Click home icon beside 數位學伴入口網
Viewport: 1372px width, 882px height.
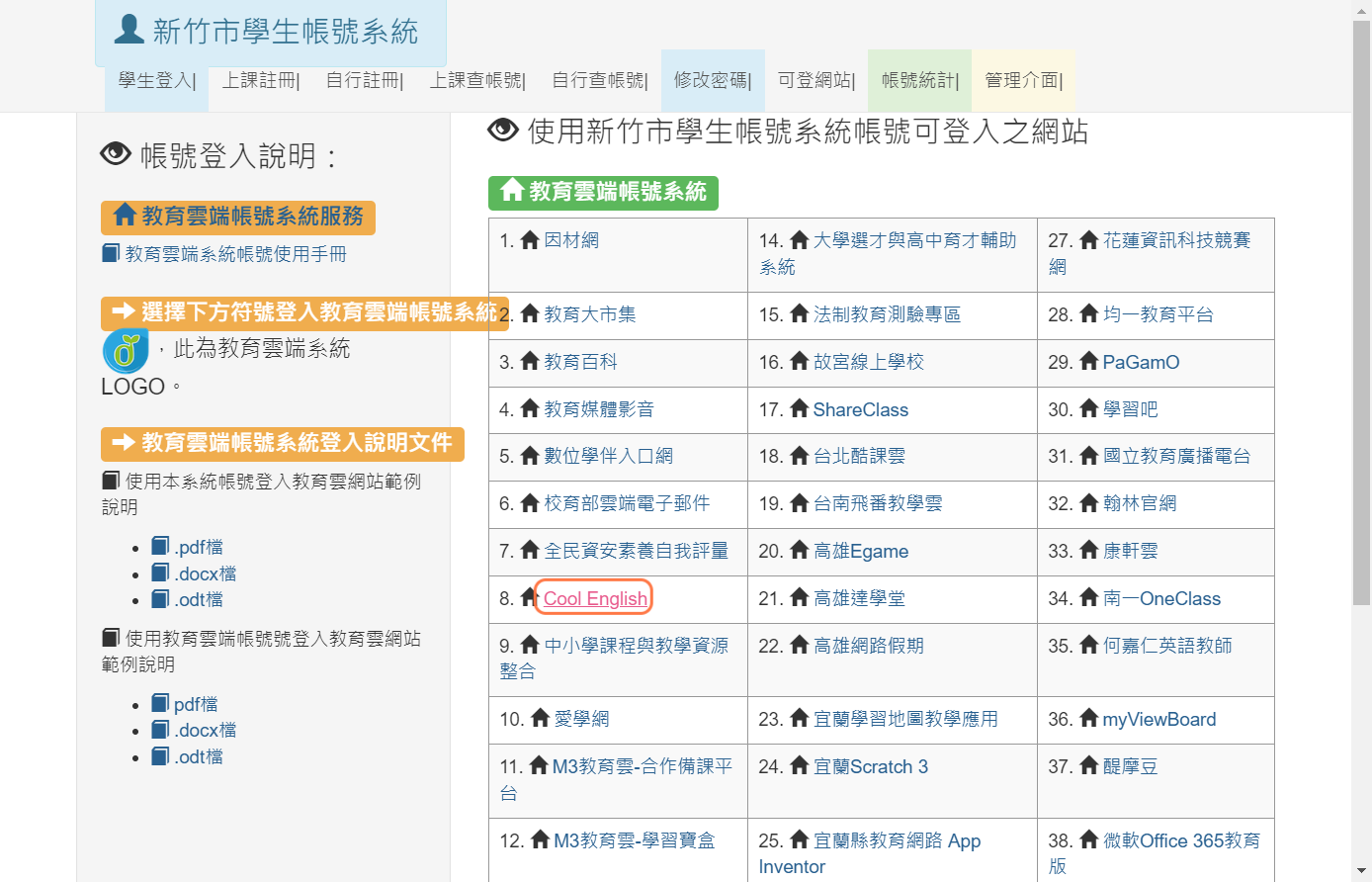(x=530, y=455)
